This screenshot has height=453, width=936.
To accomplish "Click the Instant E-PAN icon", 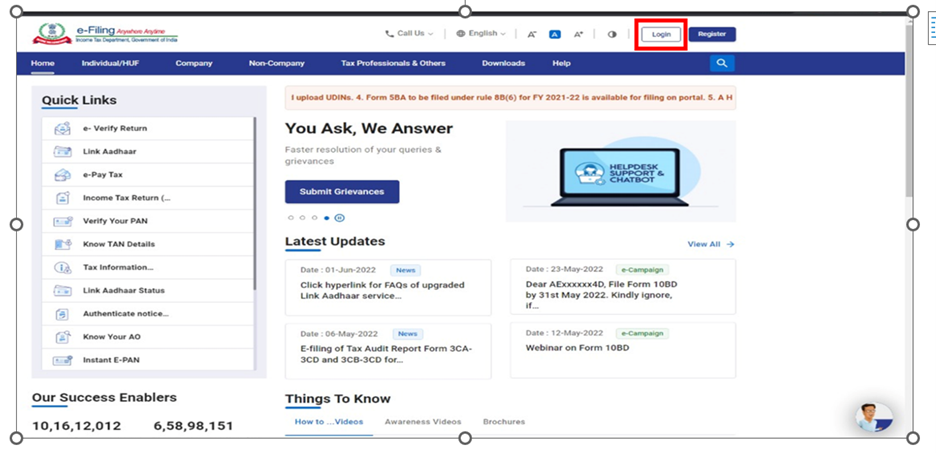I will point(62,360).
